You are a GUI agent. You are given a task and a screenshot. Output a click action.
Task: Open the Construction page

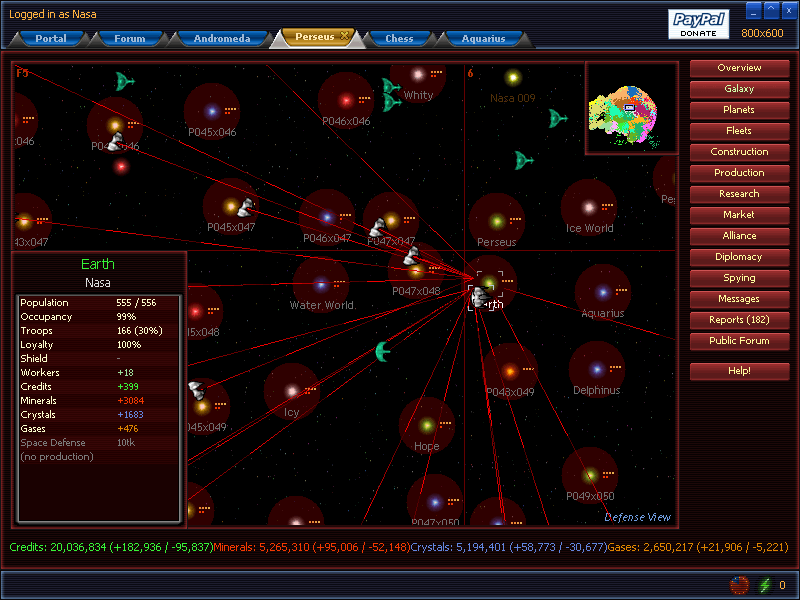[x=739, y=152]
